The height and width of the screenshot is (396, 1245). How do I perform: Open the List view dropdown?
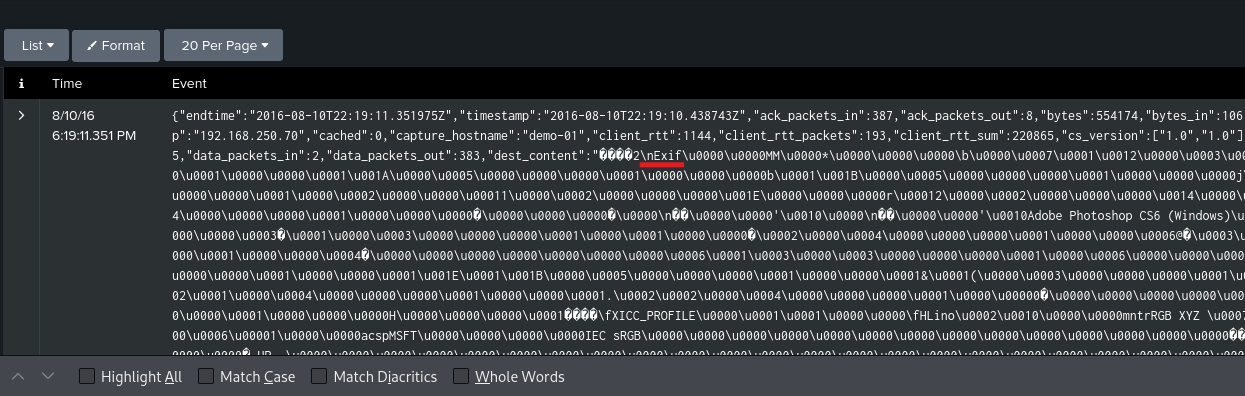(x=36, y=45)
